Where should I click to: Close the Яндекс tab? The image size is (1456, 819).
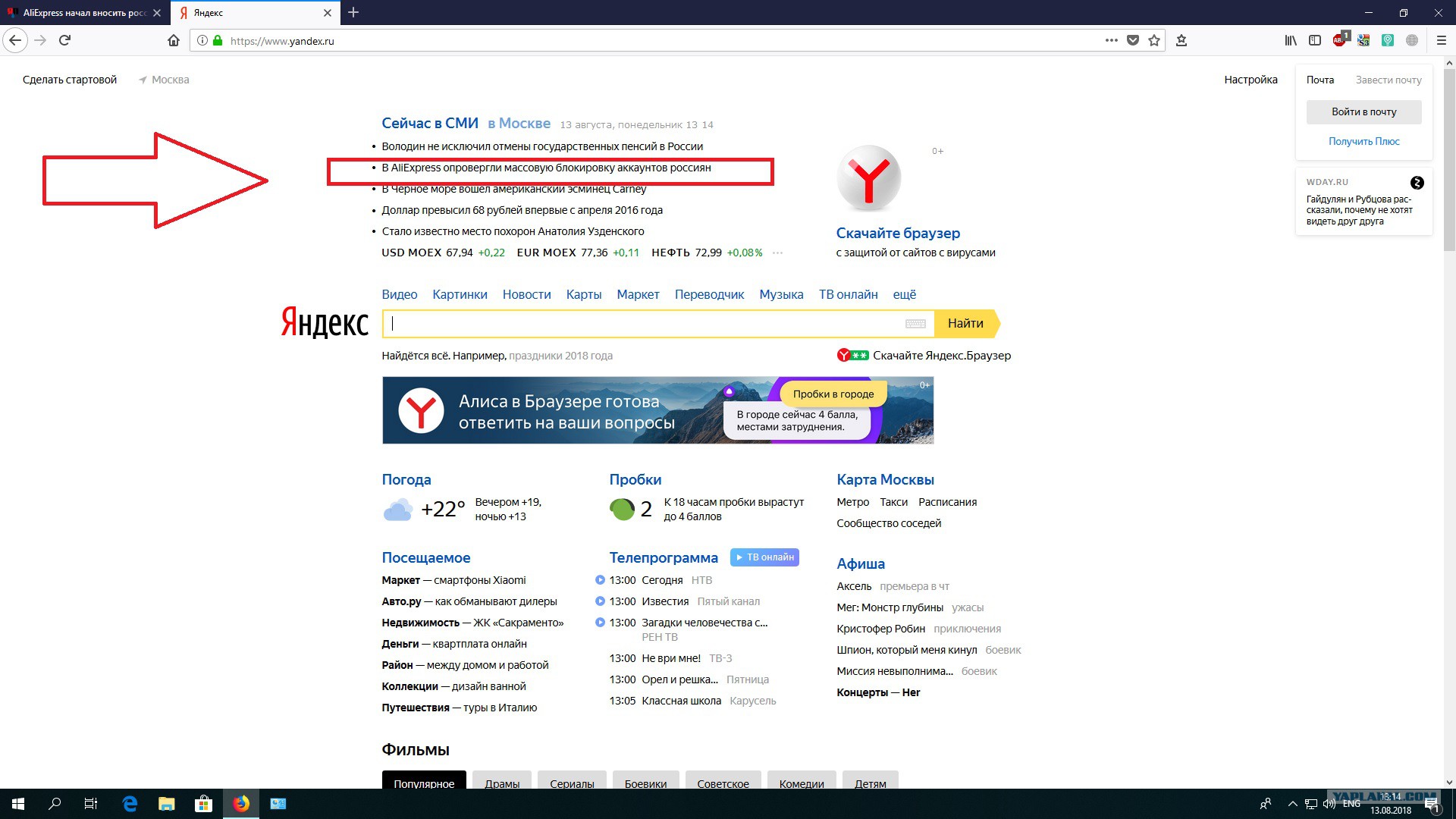point(328,13)
